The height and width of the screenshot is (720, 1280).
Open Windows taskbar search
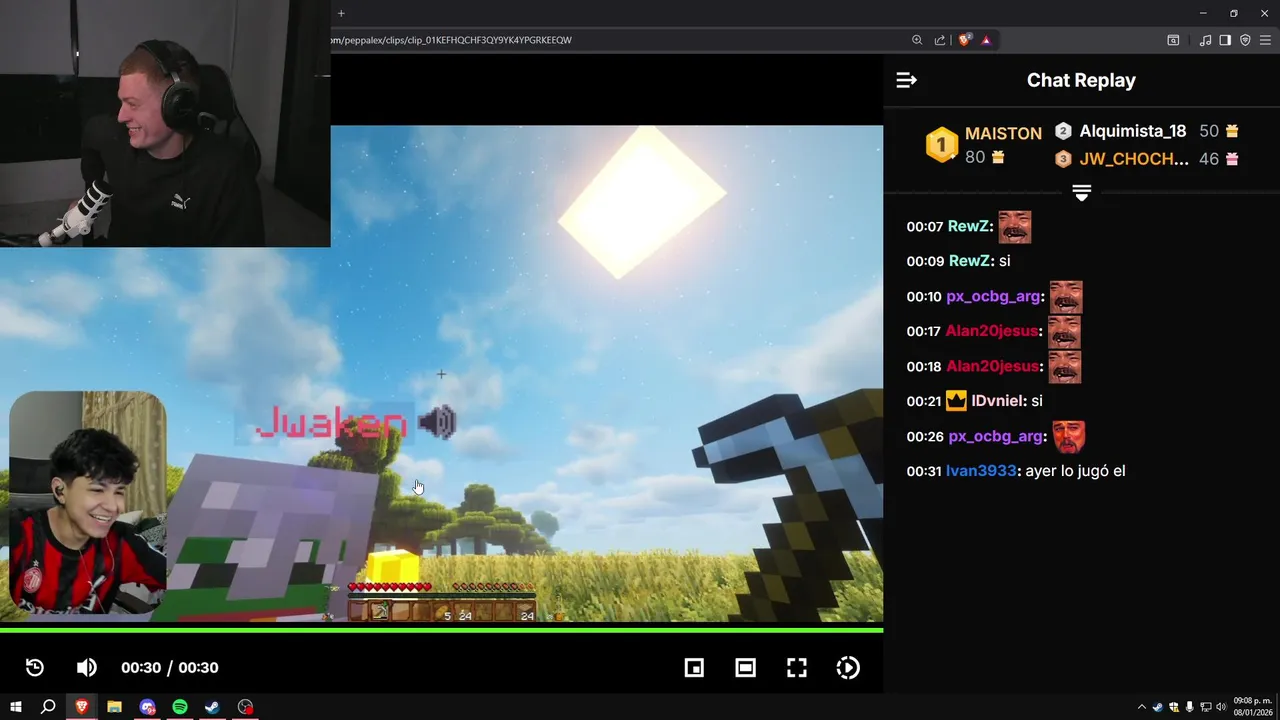pyautogui.click(x=48, y=707)
